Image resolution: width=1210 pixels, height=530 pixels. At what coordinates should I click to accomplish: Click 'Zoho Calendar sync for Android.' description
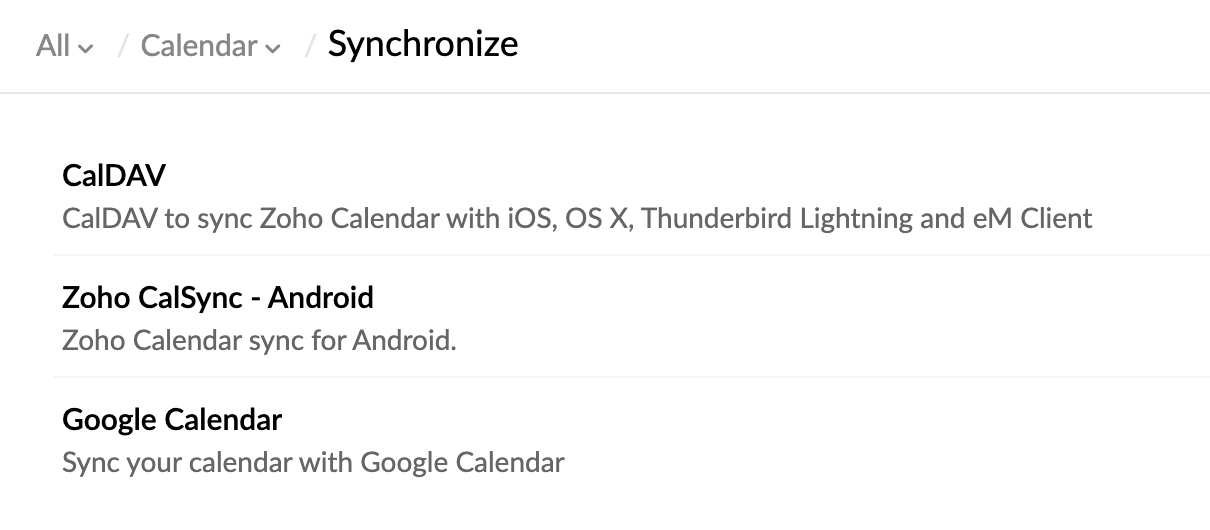click(259, 341)
